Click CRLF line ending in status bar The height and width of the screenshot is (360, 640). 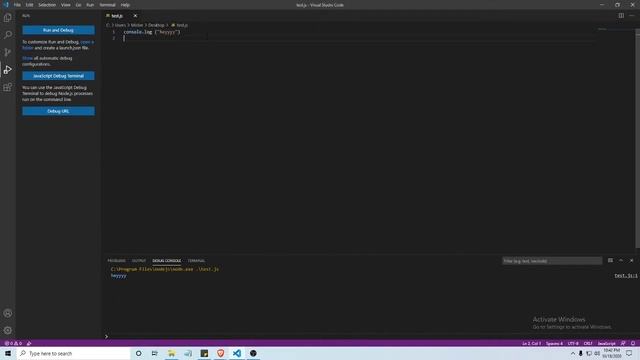(588, 343)
